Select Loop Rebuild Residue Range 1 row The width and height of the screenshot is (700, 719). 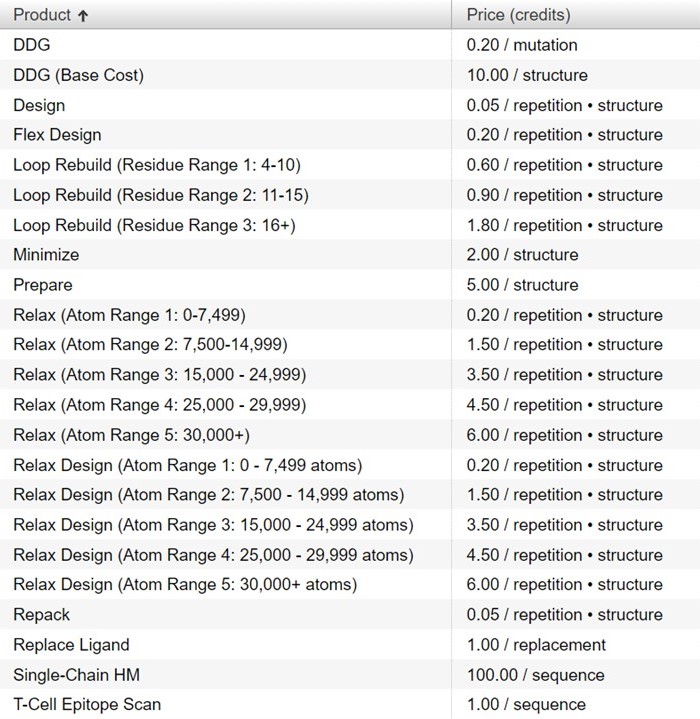(350, 165)
